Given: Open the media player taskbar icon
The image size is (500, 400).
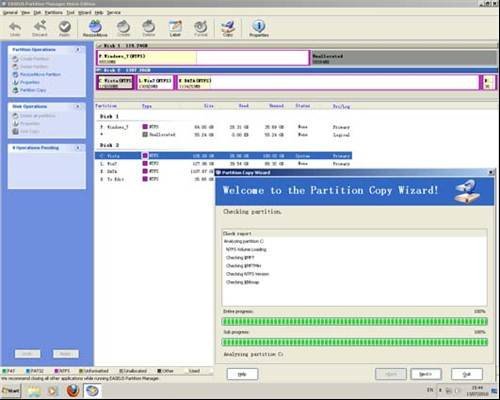Looking at the screenshot, I should tap(53, 391).
